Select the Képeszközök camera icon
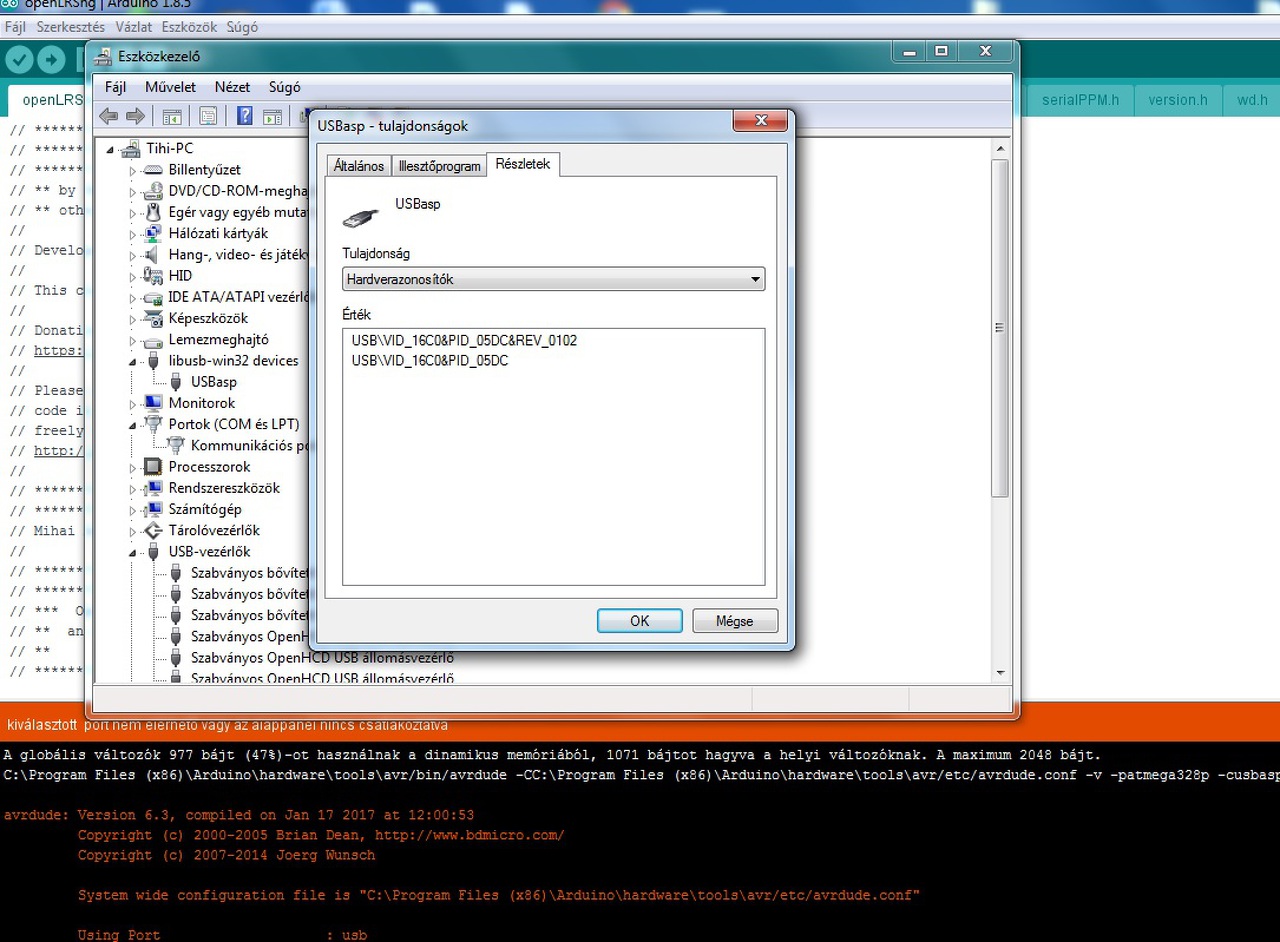 pos(152,318)
